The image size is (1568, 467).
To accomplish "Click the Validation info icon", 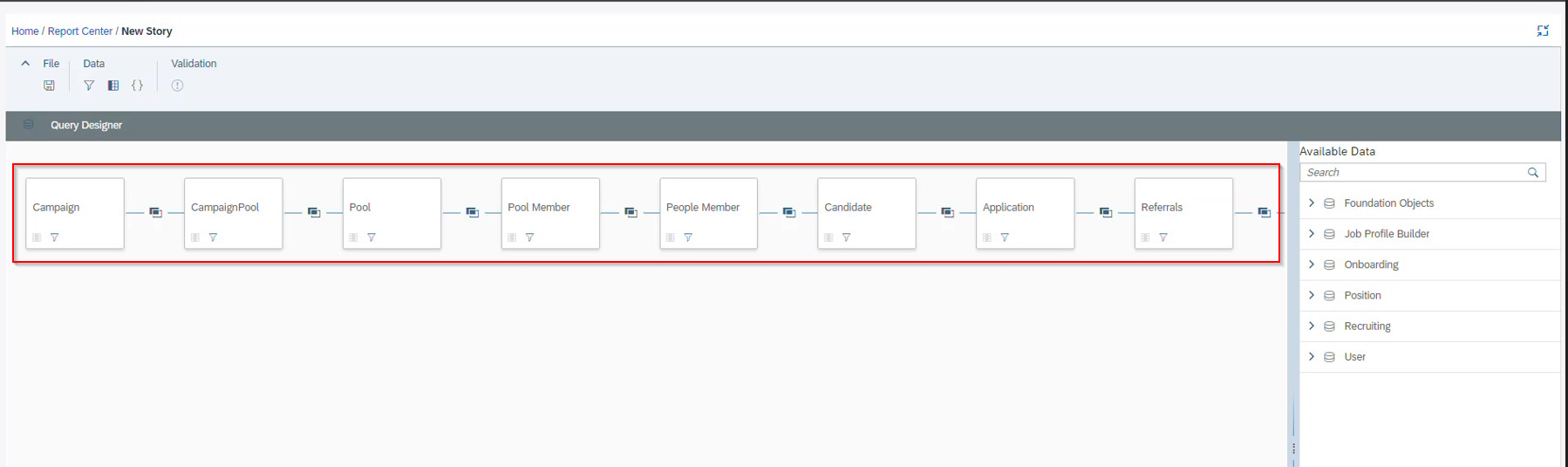I will tap(177, 86).
